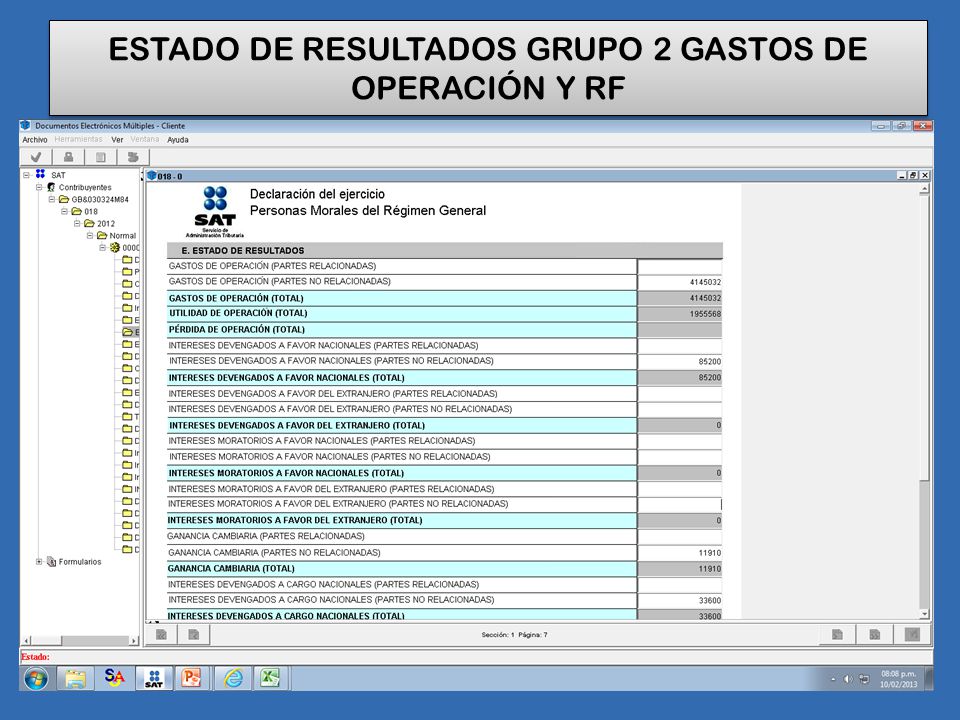The image size is (960, 720).
Task: Click the Formularios icon in the tree
Action: [x=51, y=561]
